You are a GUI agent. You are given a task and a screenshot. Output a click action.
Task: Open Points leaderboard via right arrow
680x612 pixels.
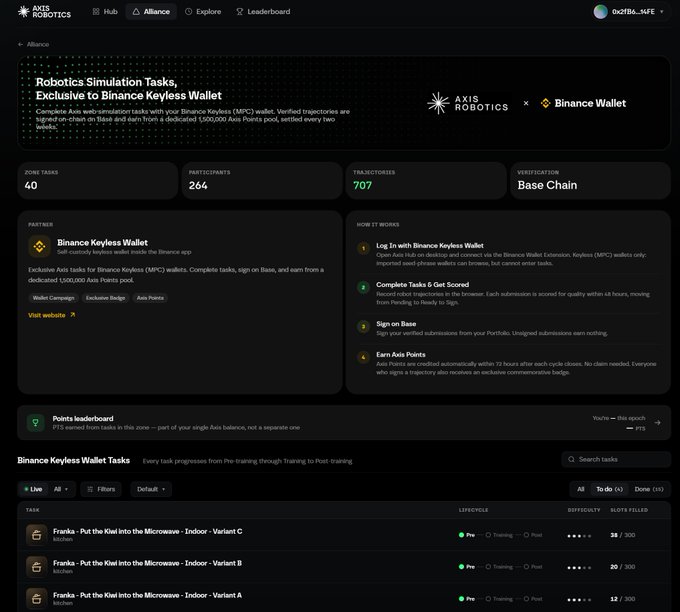click(658, 422)
